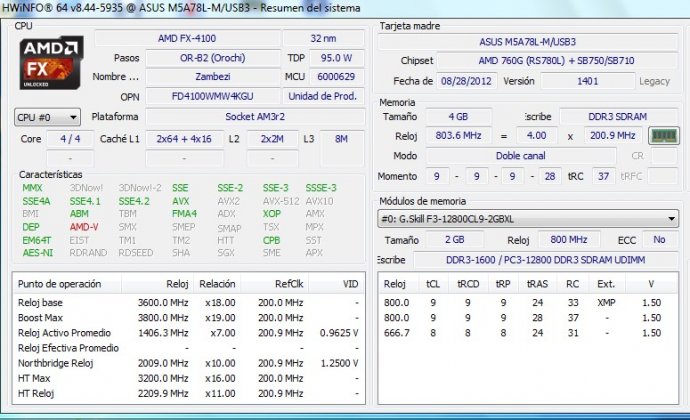Click the Zambezi codename field
This screenshot has height=420, width=690.
pyautogui.click(x=213, y=77)
